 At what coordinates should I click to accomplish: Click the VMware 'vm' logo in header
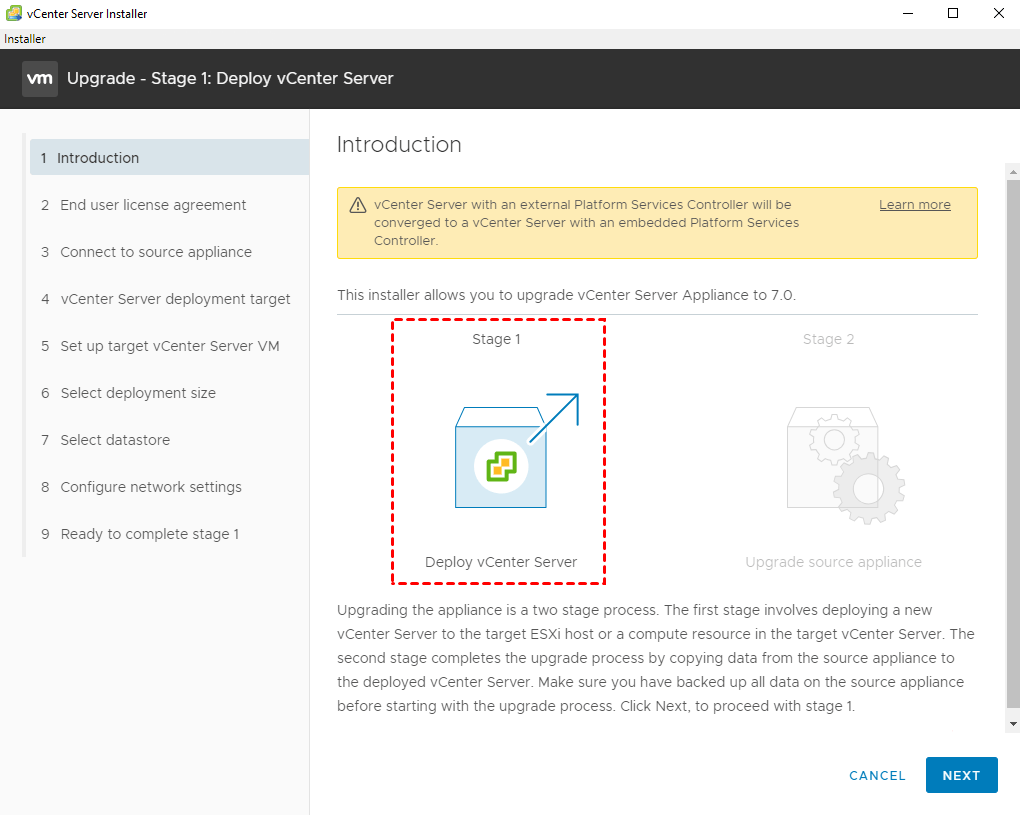pos(40,79)
